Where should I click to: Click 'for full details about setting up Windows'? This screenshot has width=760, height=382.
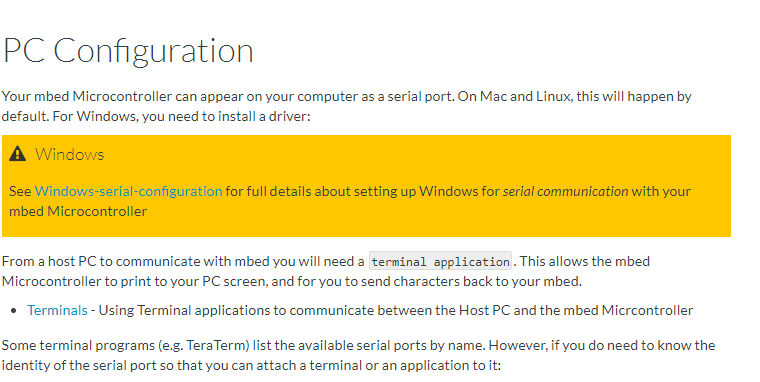click(363, 191)
